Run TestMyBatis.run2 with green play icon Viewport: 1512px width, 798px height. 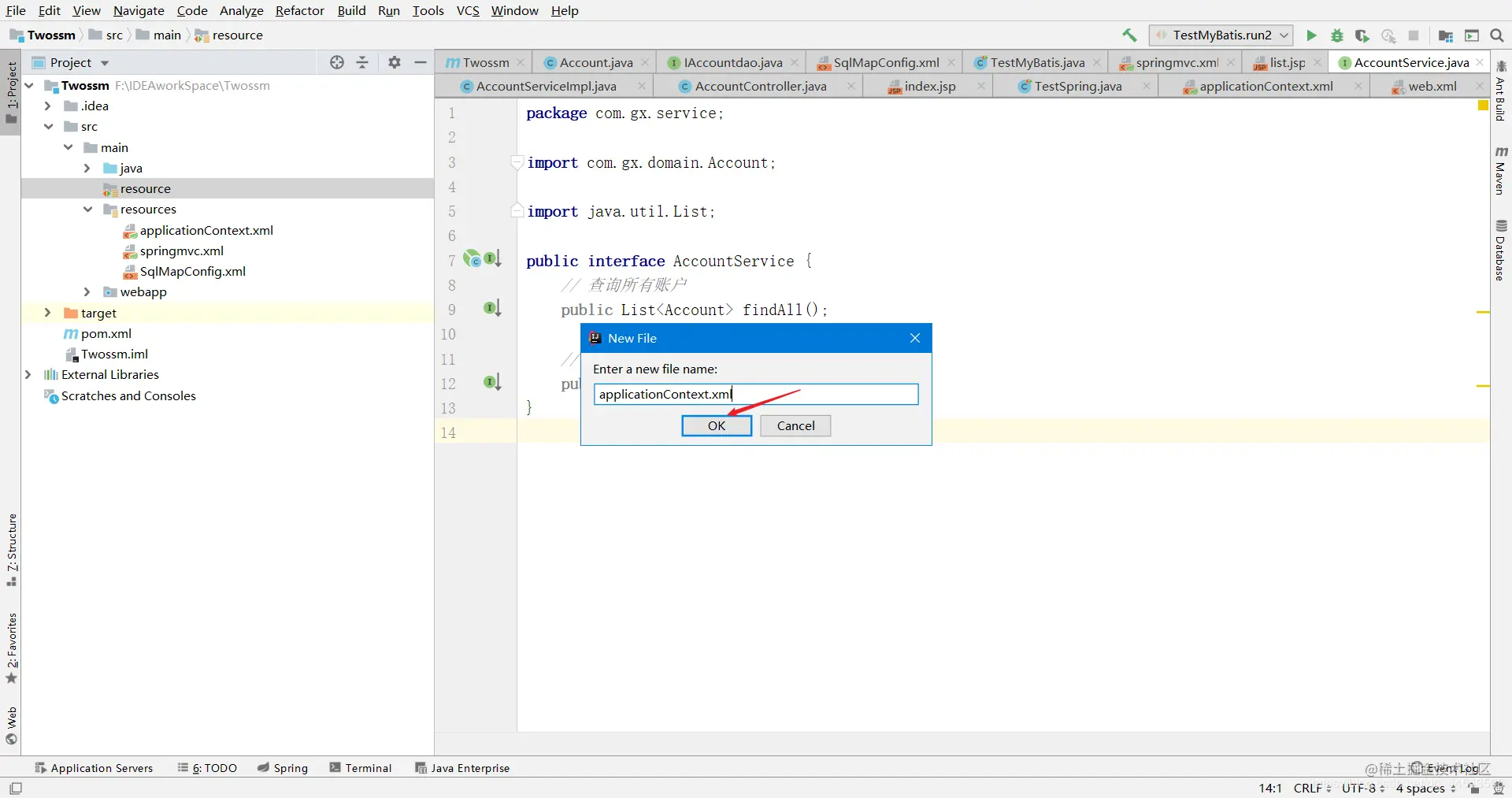click(x=1311, y=35)
